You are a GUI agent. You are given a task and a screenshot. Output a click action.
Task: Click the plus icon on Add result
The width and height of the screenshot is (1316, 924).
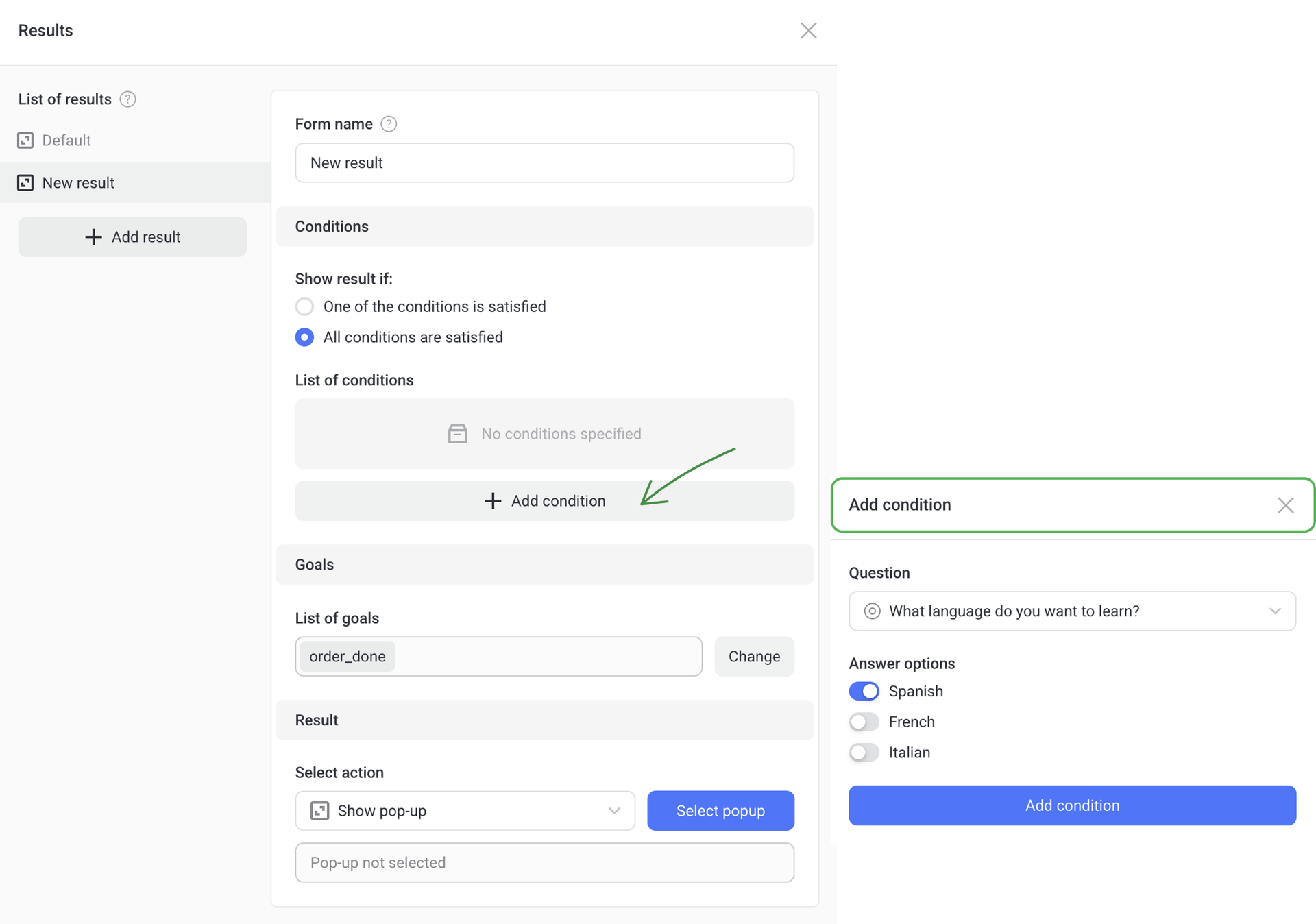[93, 237]
